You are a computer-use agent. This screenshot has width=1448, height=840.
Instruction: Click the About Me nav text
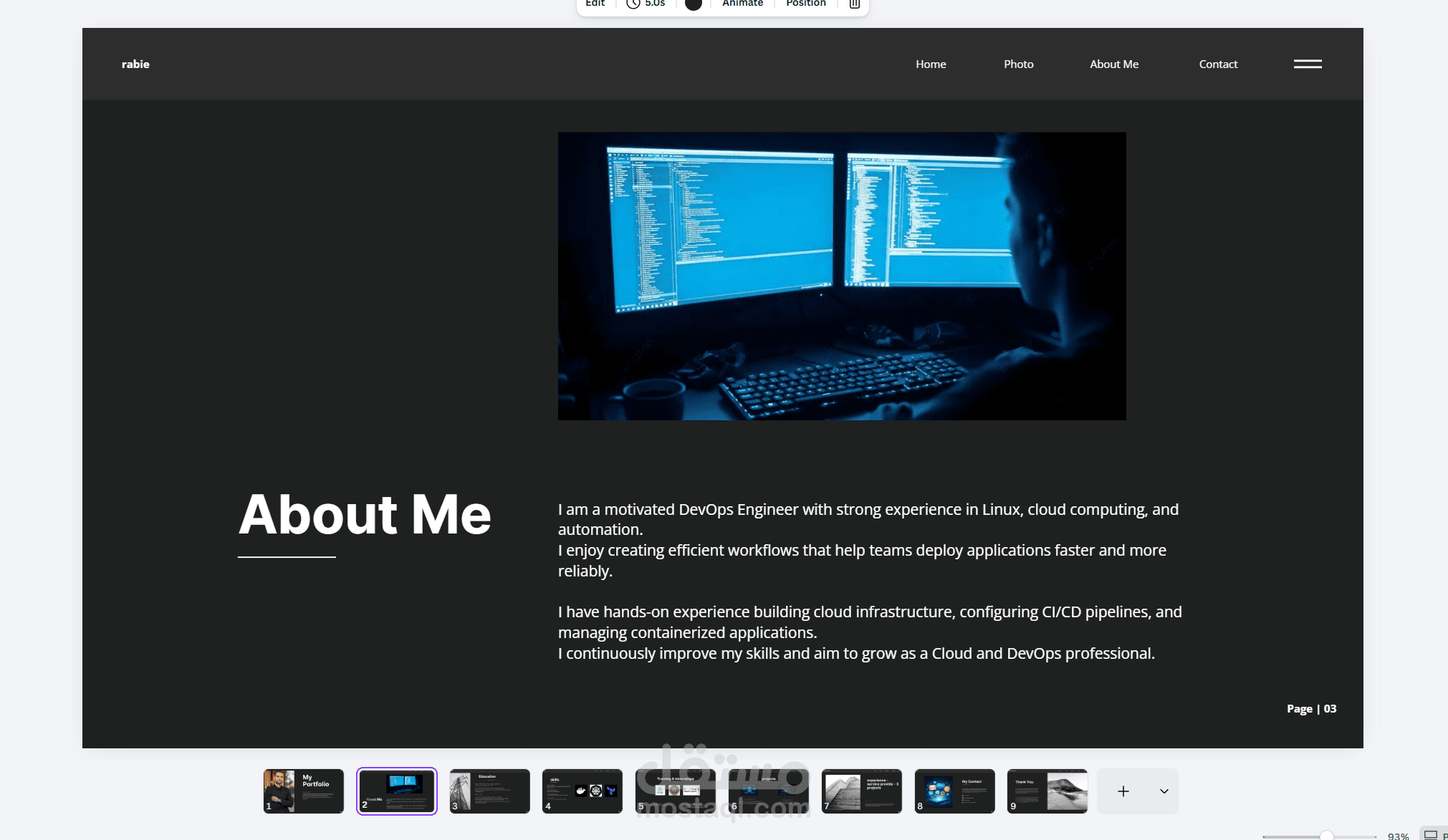click(1114, 64)
